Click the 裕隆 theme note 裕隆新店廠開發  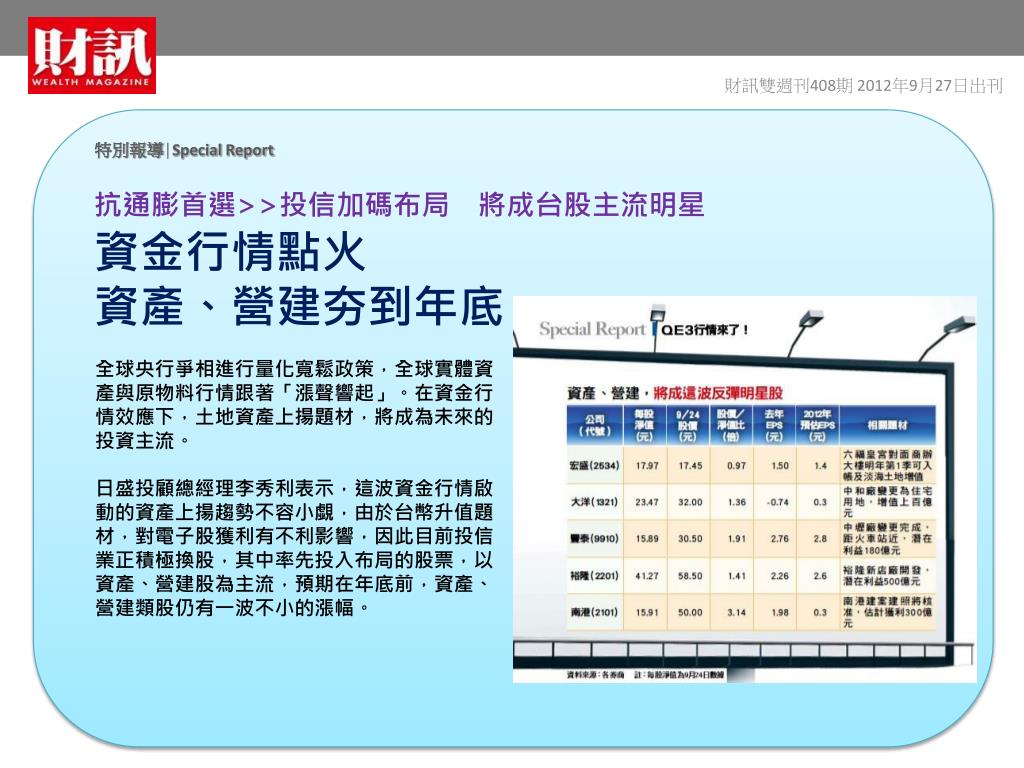pos(886,575)
